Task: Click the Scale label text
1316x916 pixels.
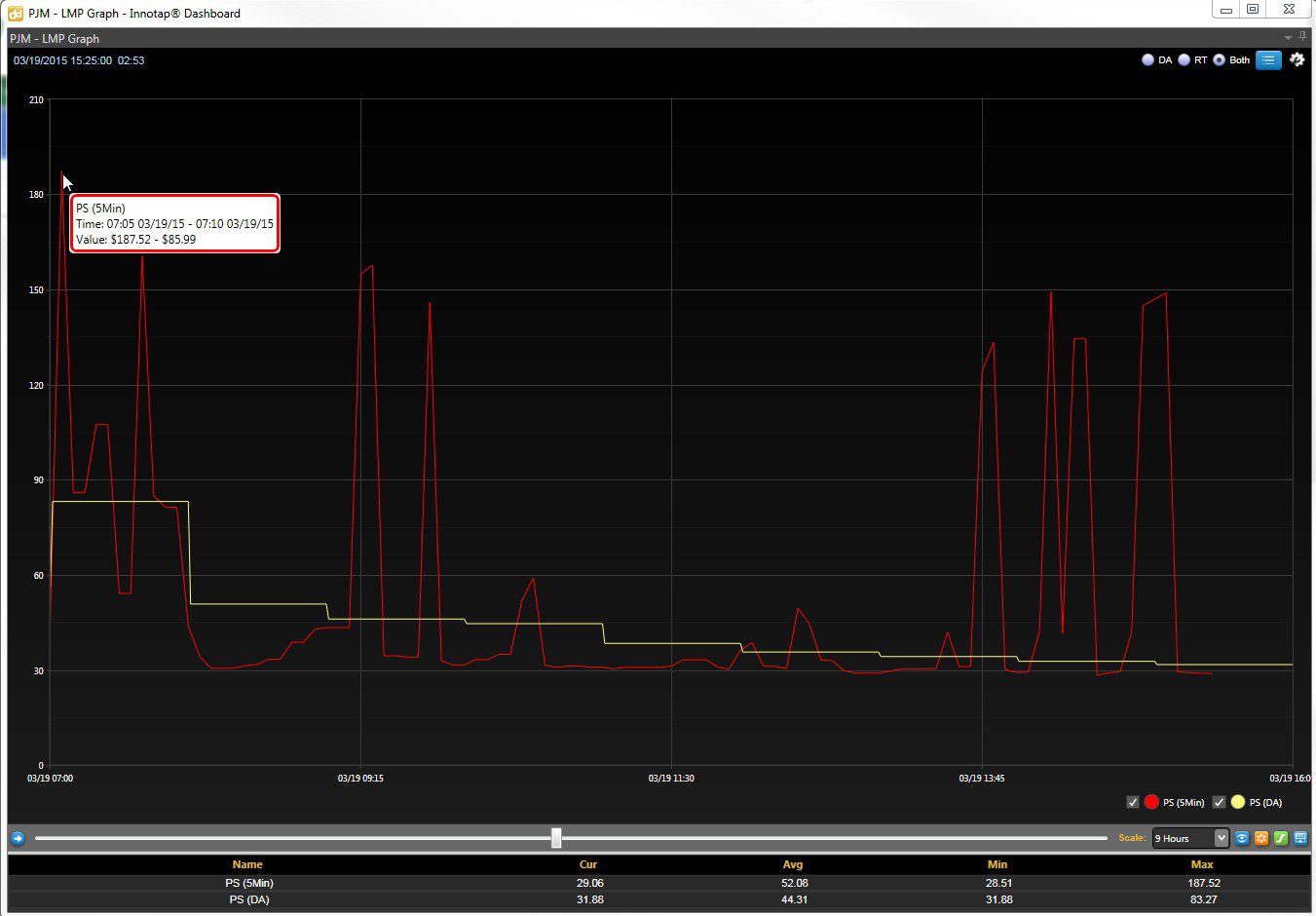Action: (1132, 838)
